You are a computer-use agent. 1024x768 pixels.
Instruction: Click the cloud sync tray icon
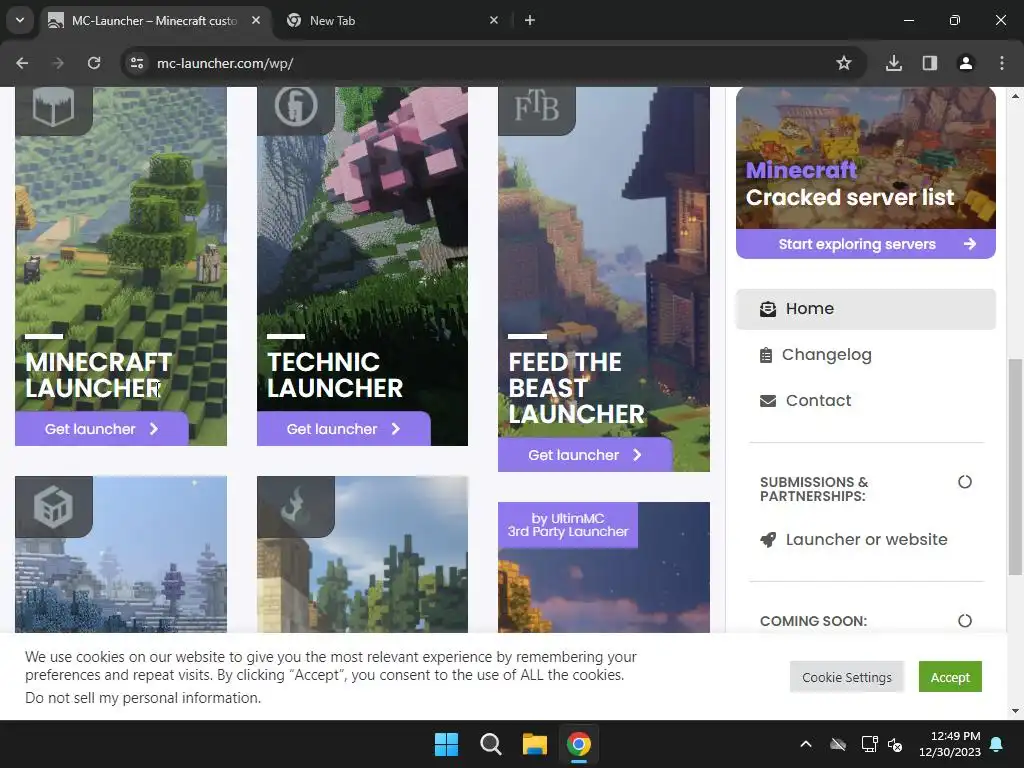click(x=838, y=744)
